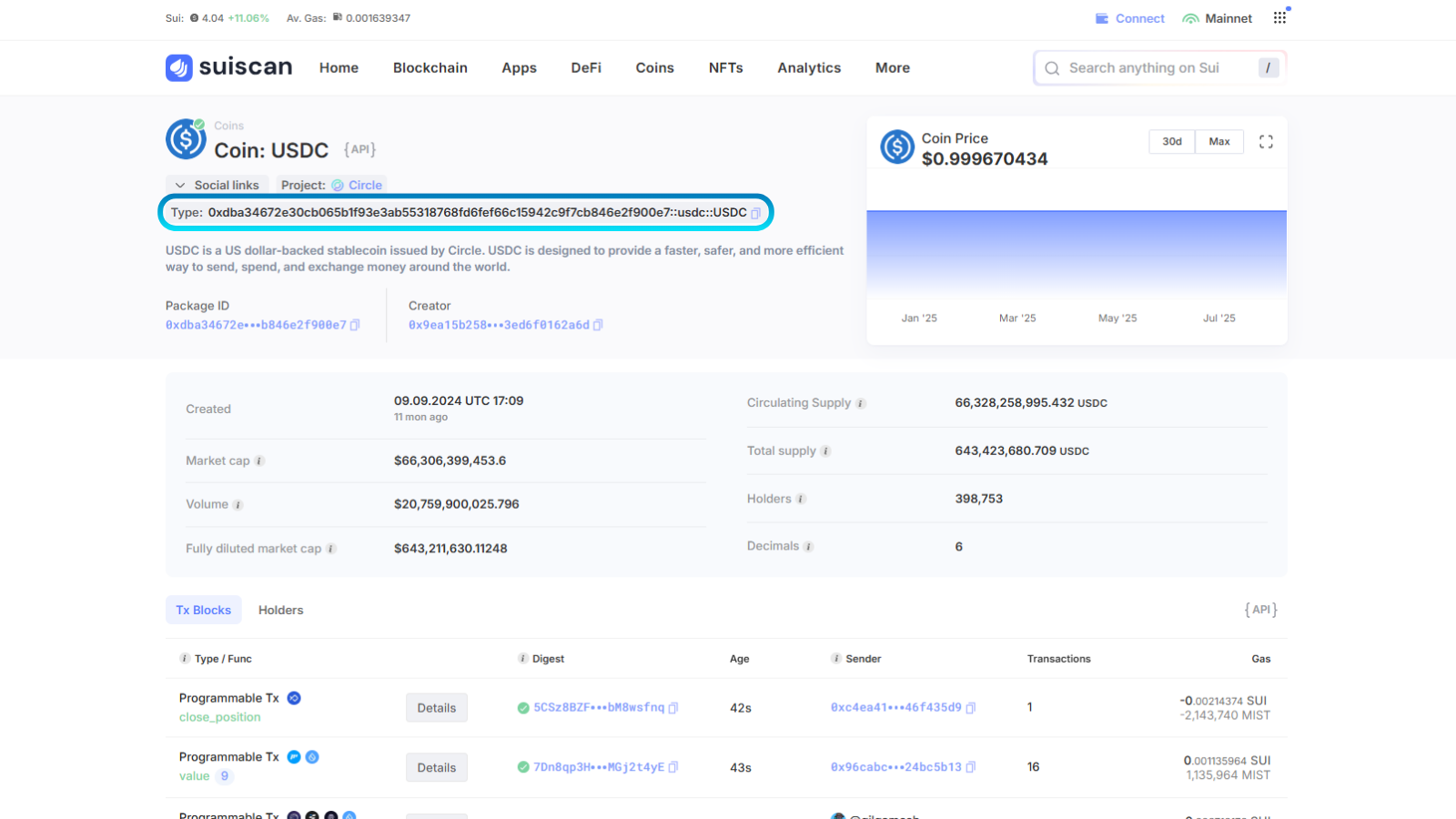Show Market cap info tooltip
Image resolution: width=1456 pixels, height=819 pixels.
pyautogui.click(x=259, y=461)
